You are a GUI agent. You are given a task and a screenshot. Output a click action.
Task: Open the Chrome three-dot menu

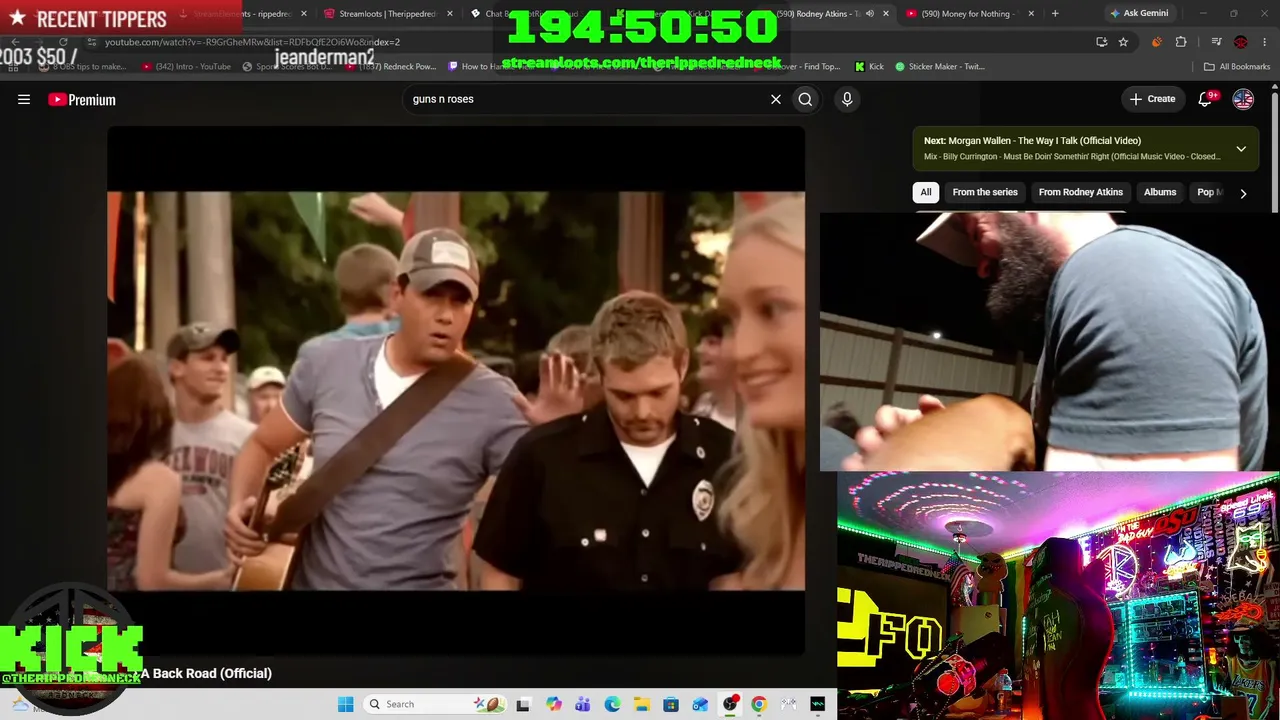[x=1265, y=42]
